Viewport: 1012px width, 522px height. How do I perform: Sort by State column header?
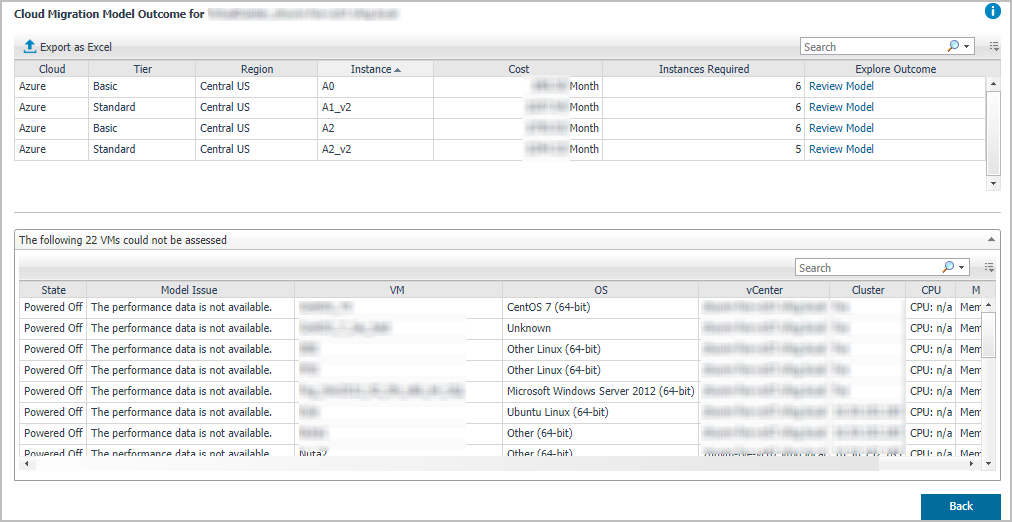(53, 290)
